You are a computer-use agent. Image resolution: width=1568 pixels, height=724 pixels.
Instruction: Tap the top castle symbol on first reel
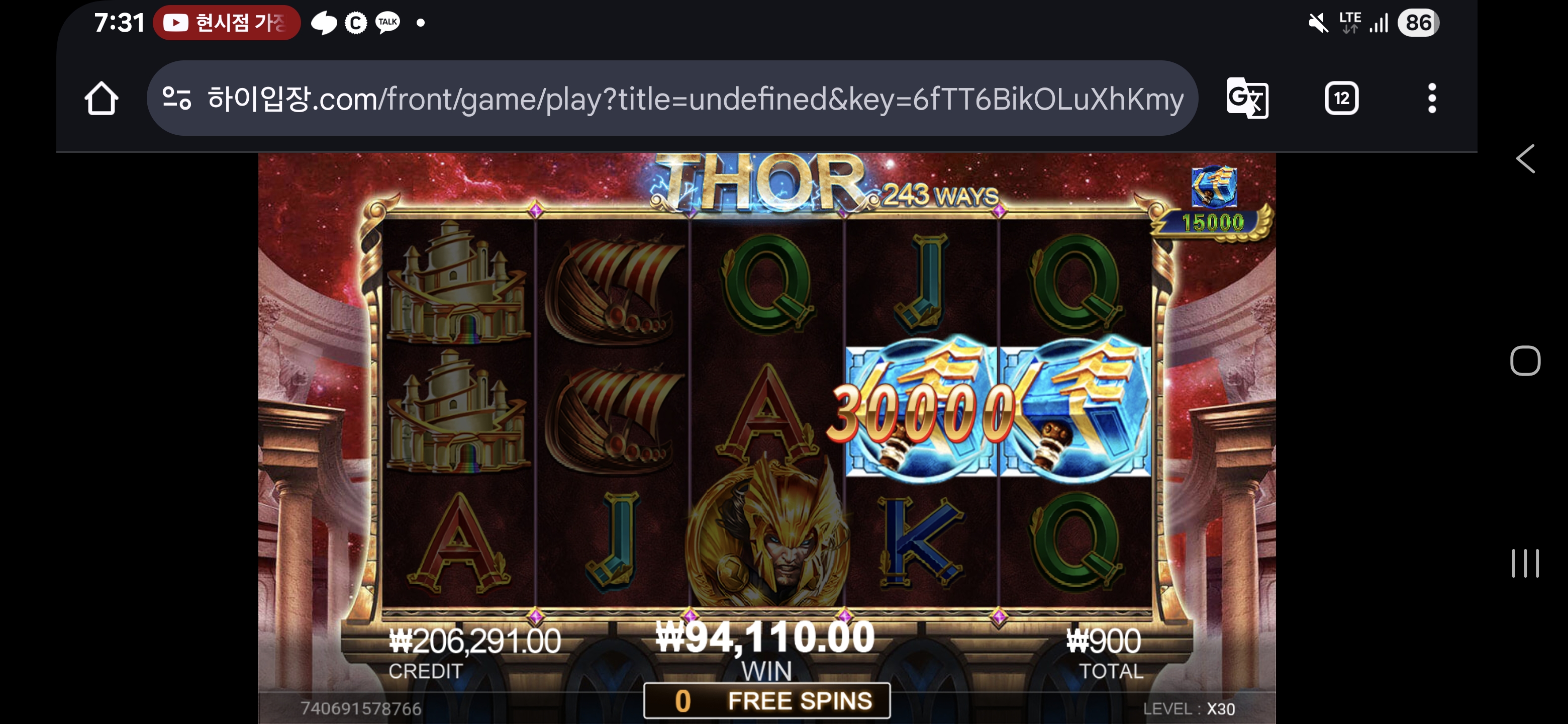click(458, 282)
